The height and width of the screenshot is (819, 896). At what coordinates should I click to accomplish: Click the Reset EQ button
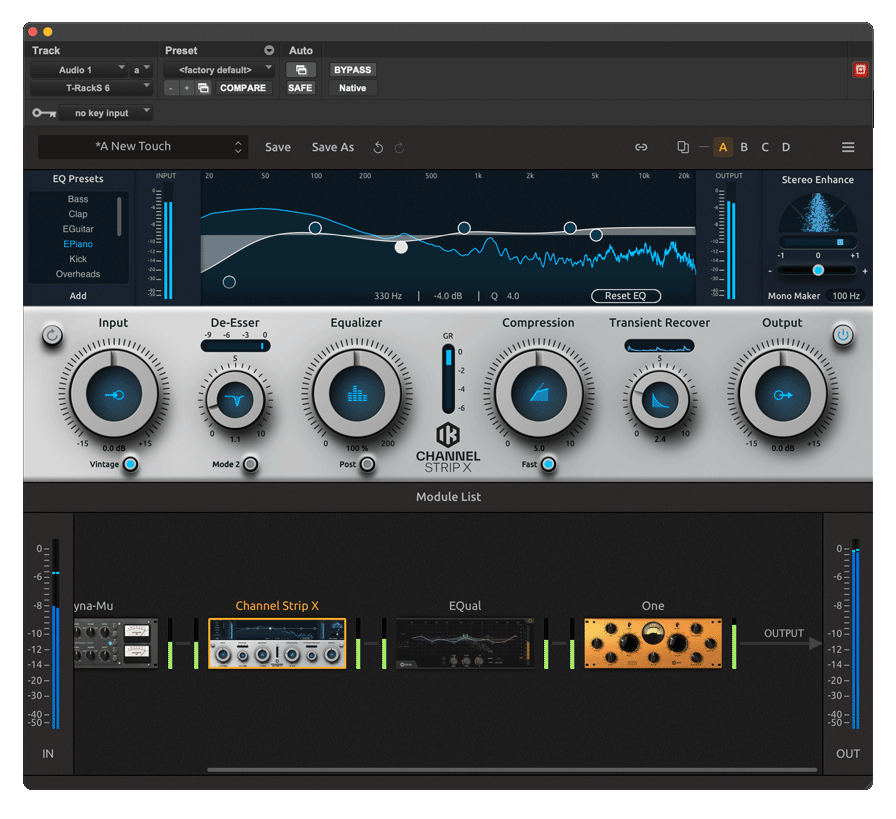coord(626,295)
